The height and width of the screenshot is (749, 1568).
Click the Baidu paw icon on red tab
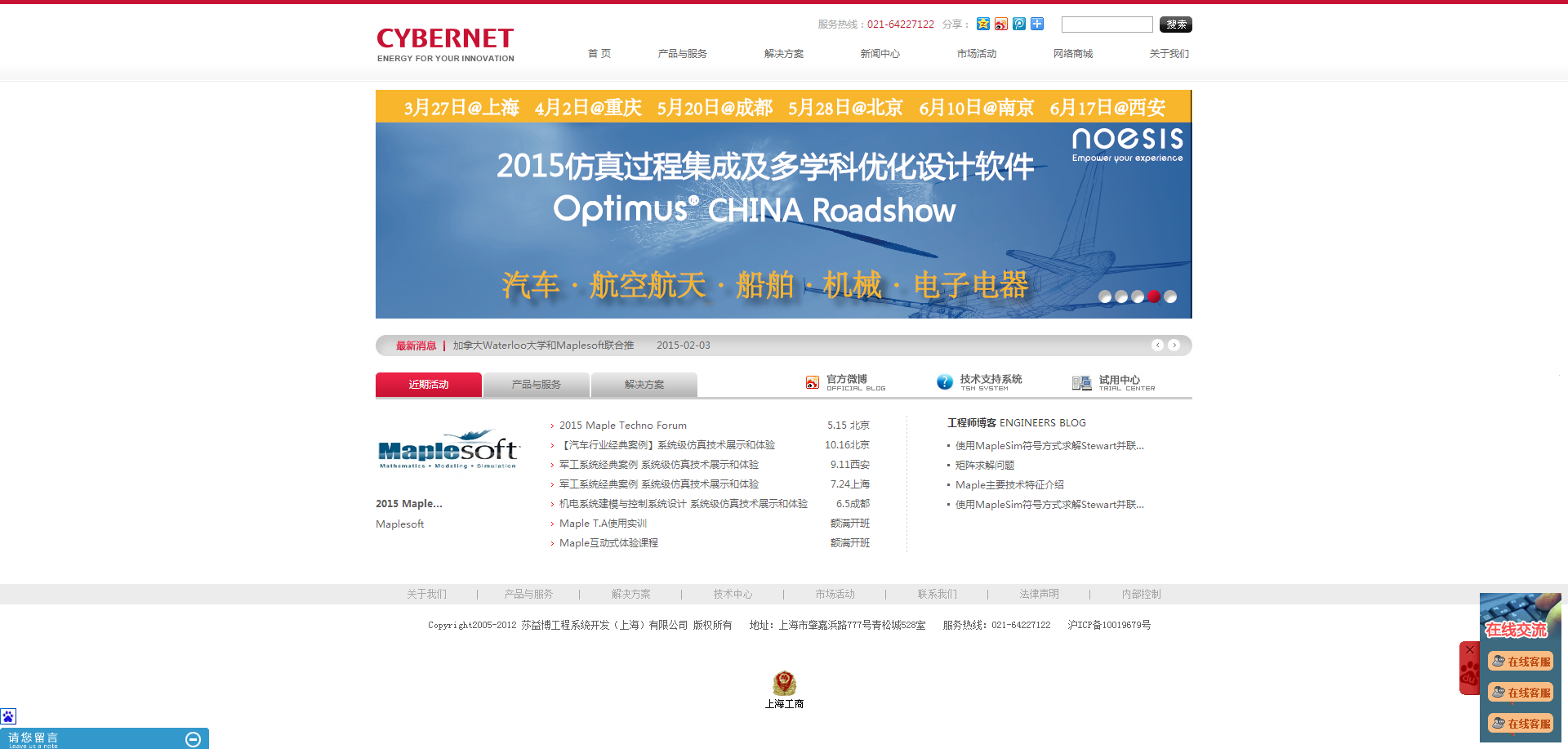(1470, 675)
